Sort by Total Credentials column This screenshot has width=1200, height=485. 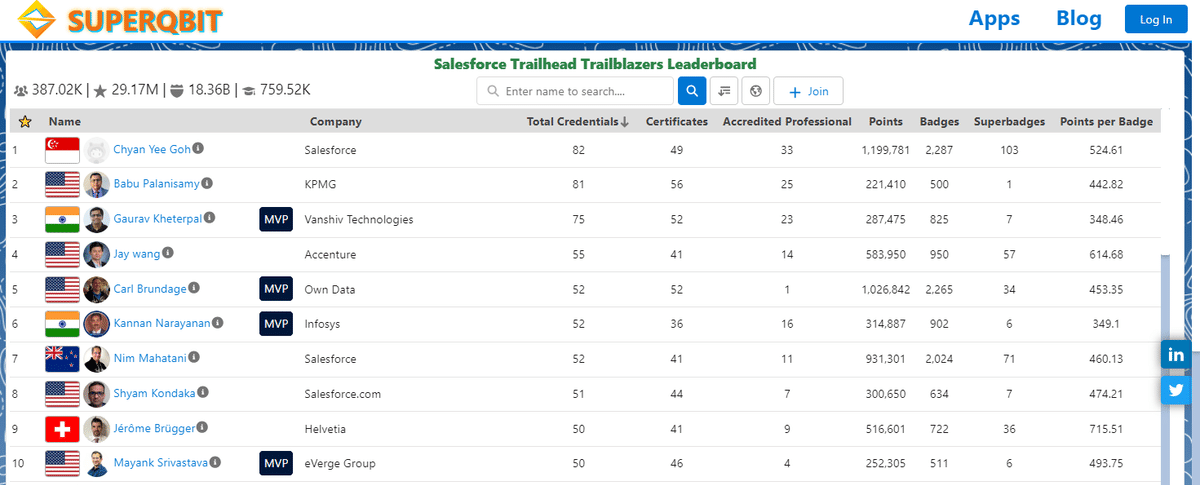tap(578, 121)
